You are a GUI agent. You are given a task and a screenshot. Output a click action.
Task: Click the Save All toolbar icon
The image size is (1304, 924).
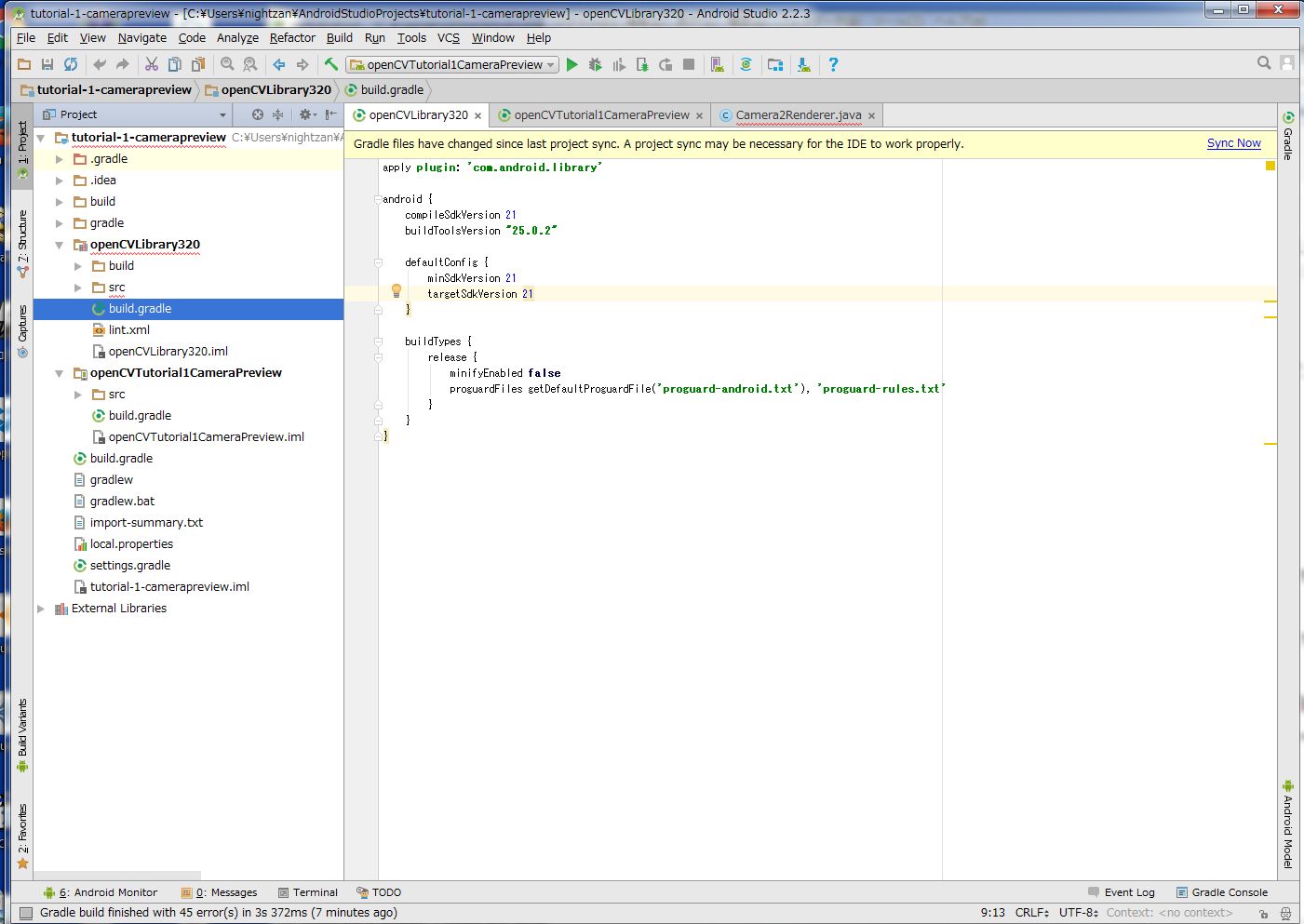point(47,64)
